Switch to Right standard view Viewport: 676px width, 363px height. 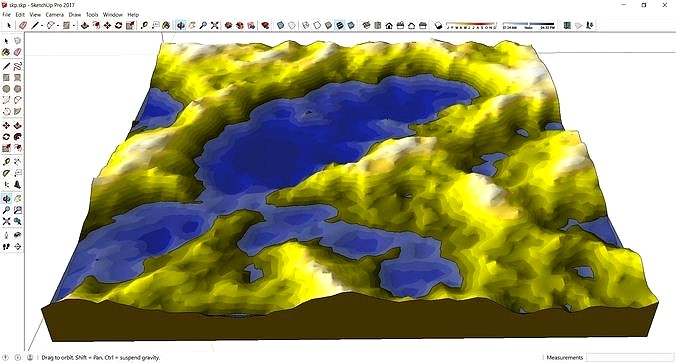pyautogui.click(x=400, y=25)
